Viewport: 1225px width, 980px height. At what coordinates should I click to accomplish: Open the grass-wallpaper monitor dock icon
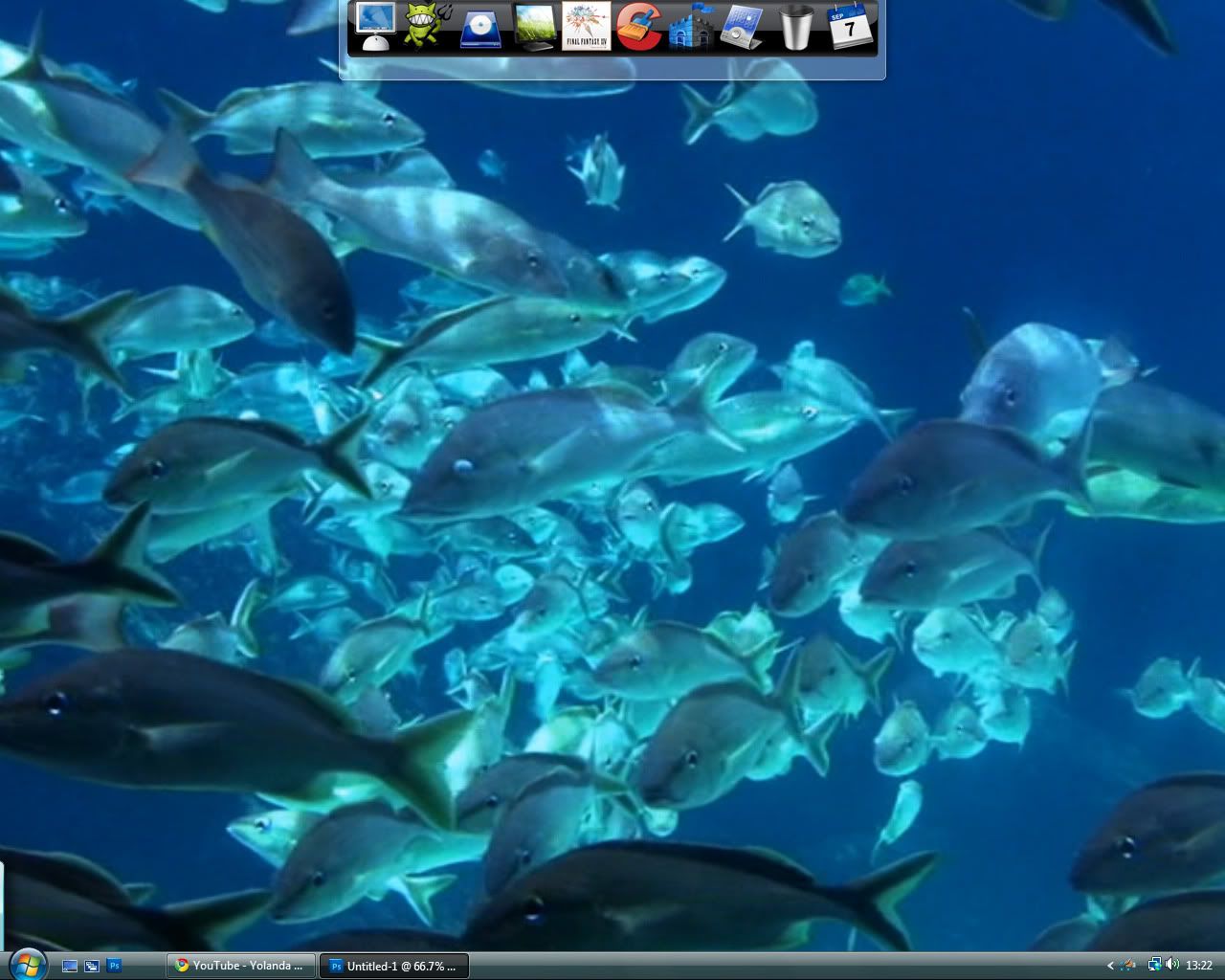click(534, 27)
